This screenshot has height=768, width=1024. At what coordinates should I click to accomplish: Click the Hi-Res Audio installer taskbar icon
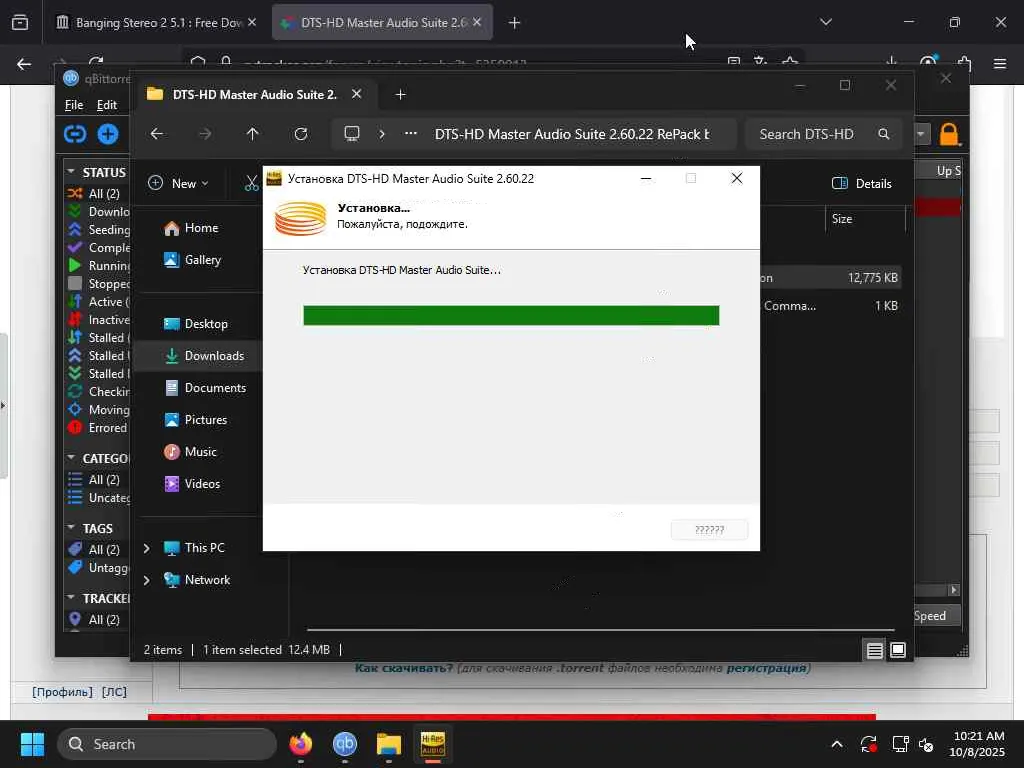point(432,744)
